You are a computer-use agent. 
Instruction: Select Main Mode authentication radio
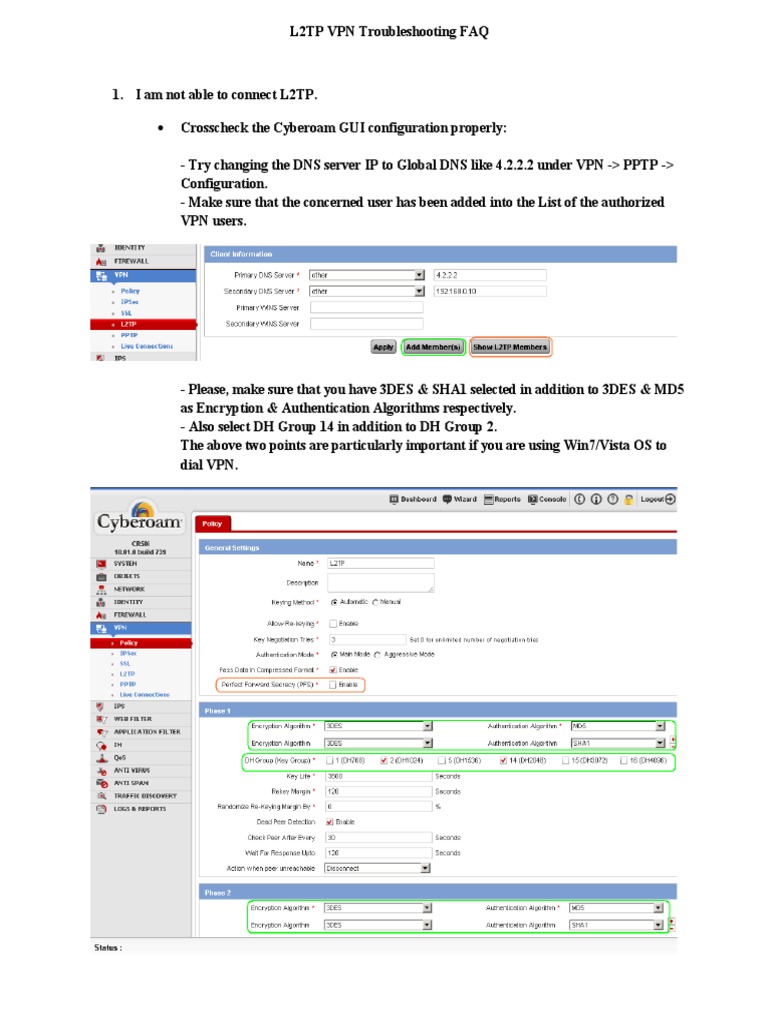(334, 654)
